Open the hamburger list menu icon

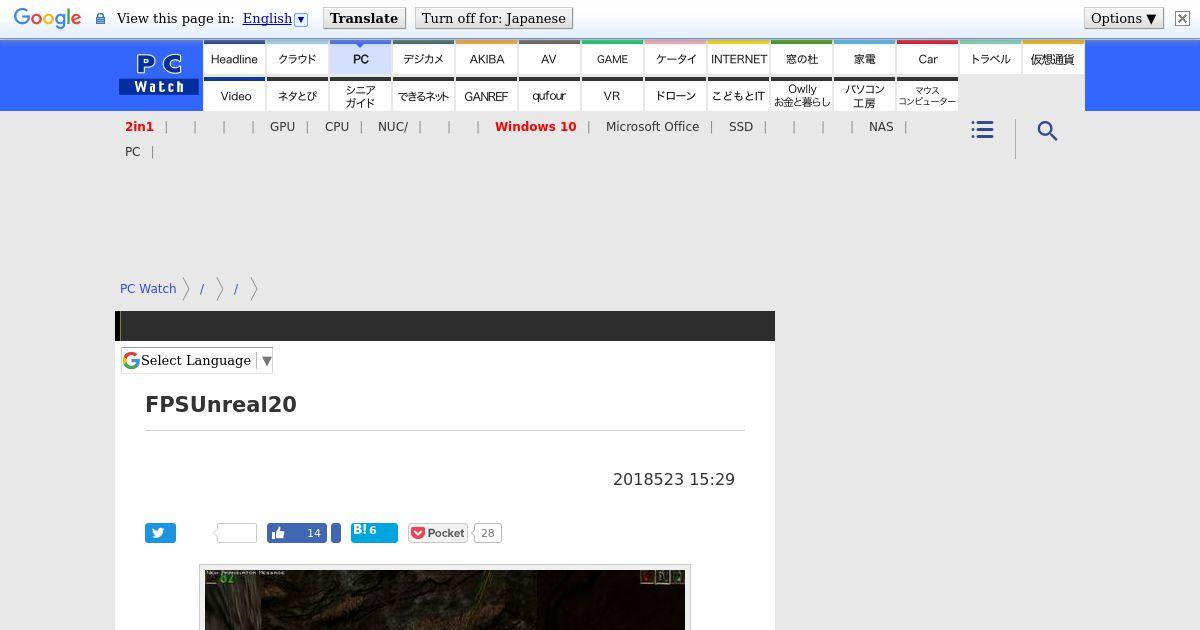pyautogui.click(x=982, y=130)
